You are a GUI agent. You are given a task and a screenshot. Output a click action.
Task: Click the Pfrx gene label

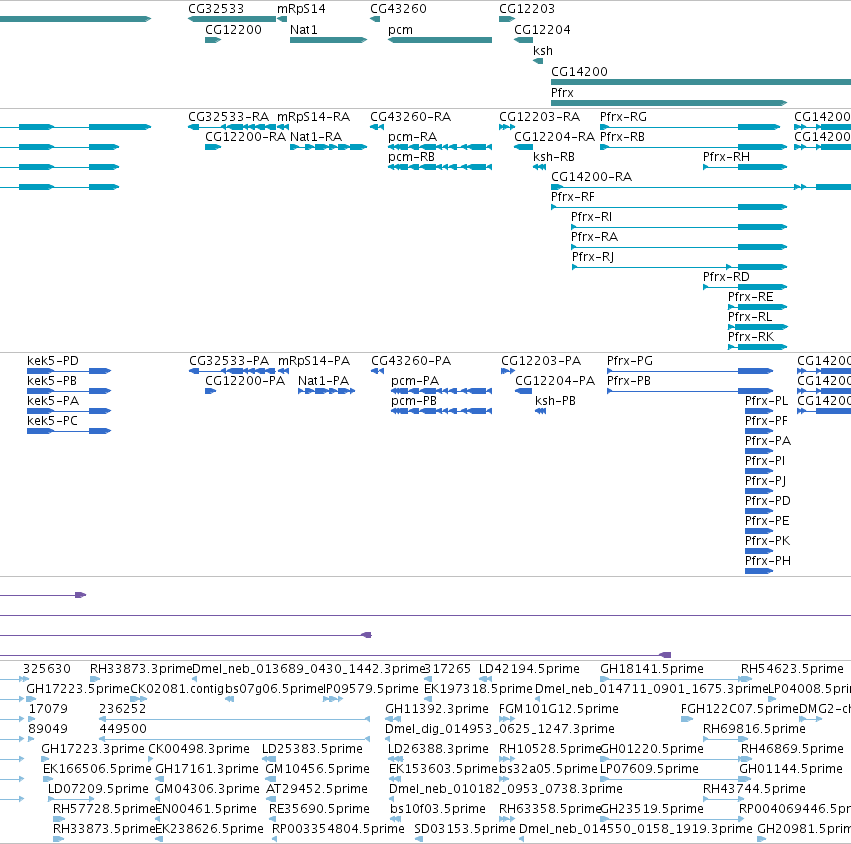coord(562,93)
